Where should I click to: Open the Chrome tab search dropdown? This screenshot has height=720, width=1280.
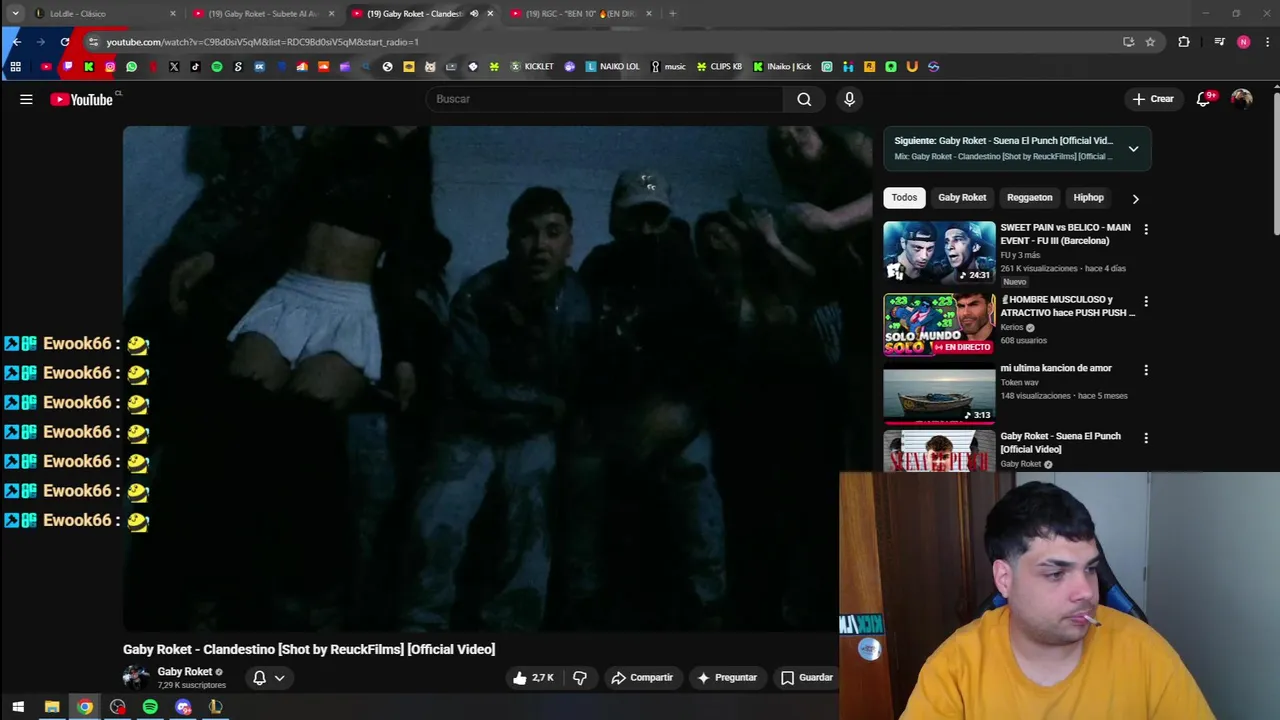pos(15,14)
